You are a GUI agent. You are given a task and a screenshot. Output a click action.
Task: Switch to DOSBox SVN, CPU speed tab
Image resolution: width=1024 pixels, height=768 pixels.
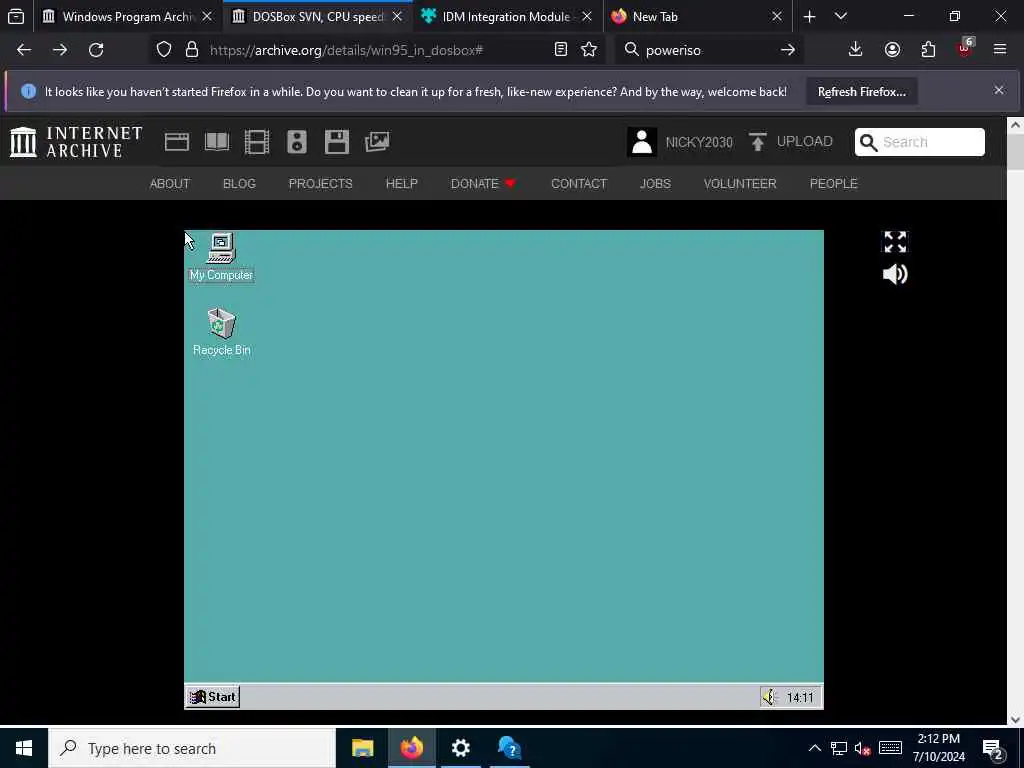[x=317, y=16]
